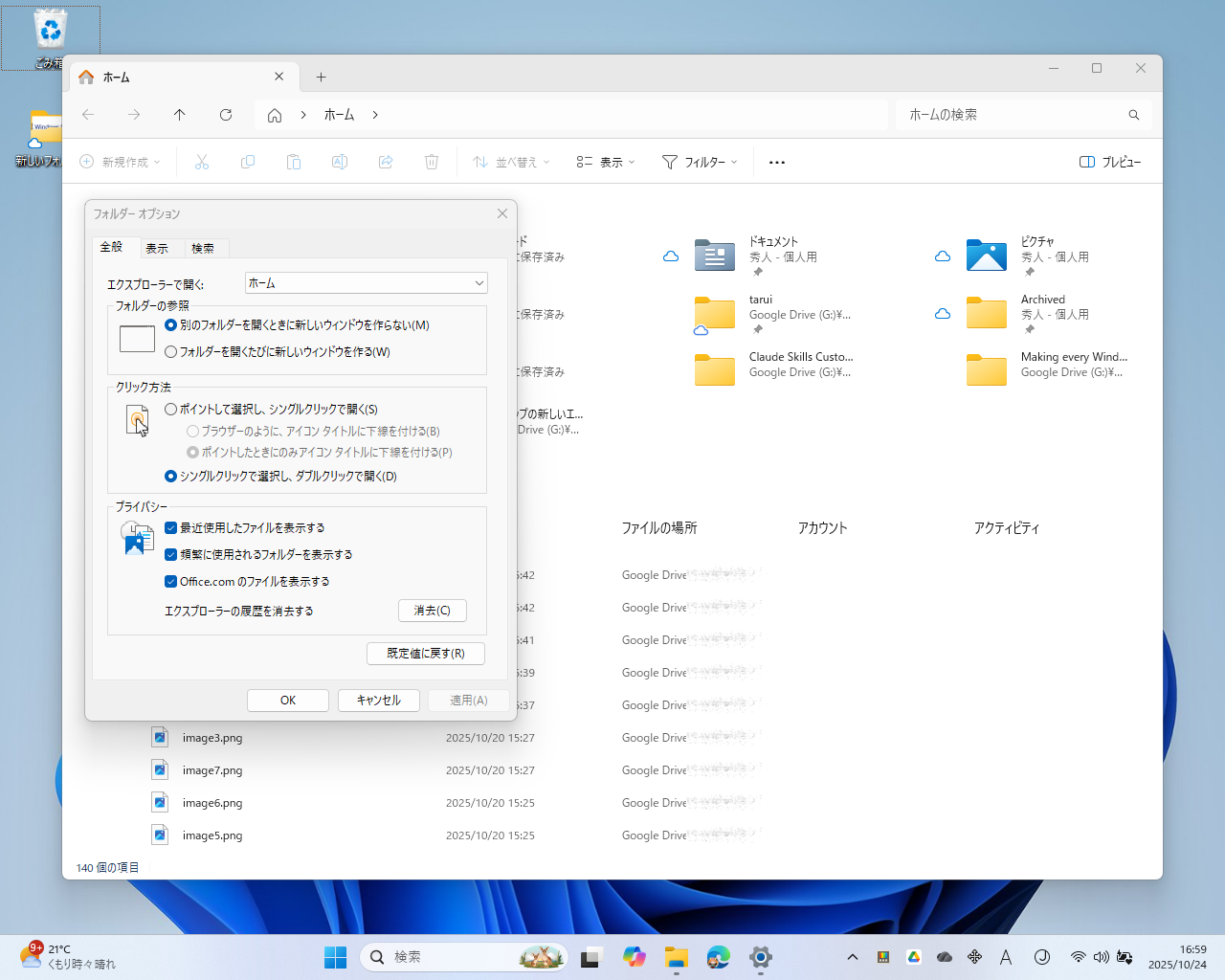Viewport: 1225px width, 980px height.
Task: Click the Delete trash icon
Action: tap(432, 162)
